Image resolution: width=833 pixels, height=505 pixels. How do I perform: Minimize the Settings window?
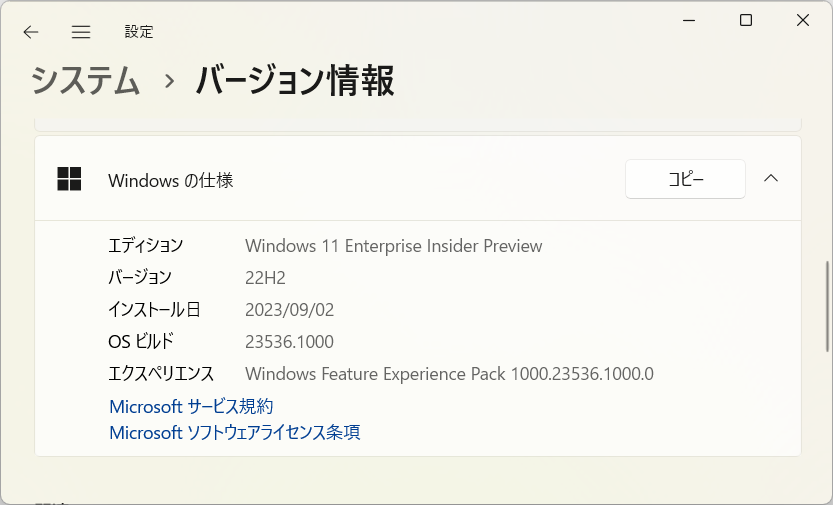(x=689, y=20)
